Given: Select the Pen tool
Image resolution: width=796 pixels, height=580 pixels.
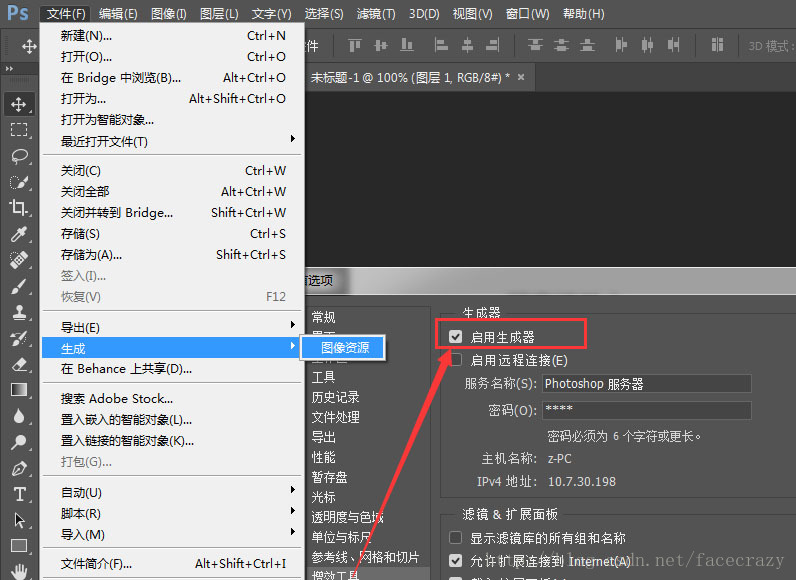Looking at the screenshot, I should [19, 468].
